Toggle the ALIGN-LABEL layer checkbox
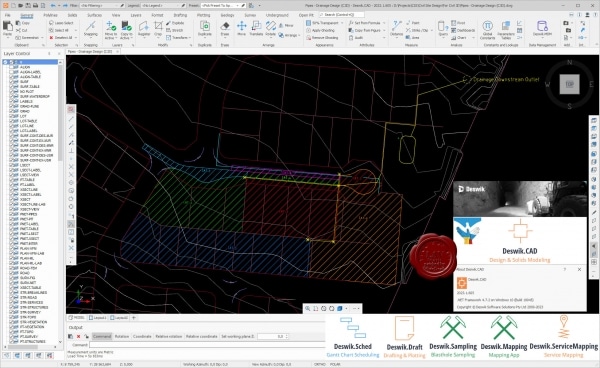The image size is (600, 368). 11,72
